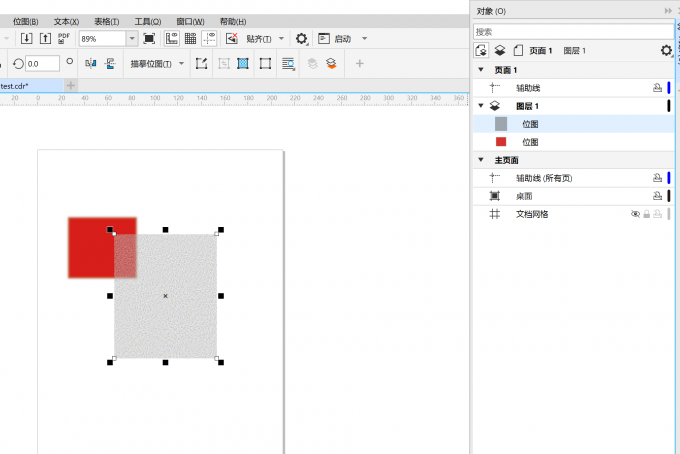
Task: Select the 辅助线 row under 页面 1
Action: point(573,88)
